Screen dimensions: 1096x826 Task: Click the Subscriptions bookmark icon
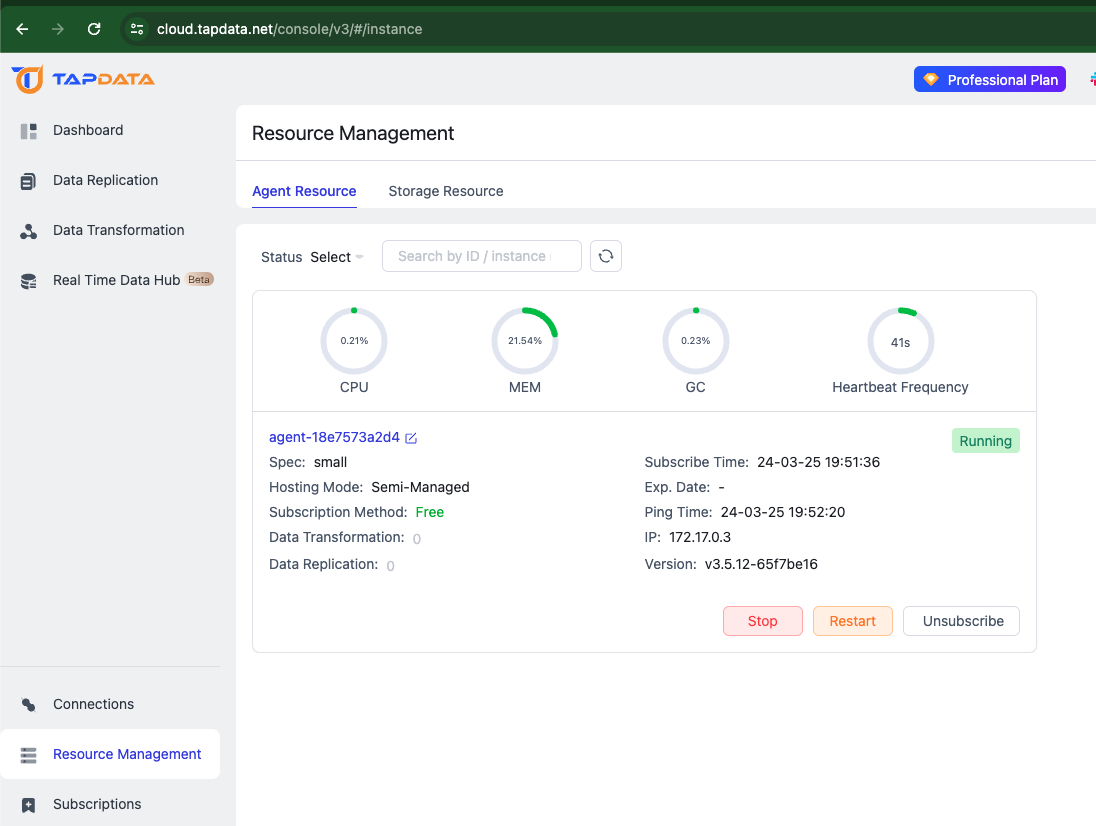click(29, 805)
